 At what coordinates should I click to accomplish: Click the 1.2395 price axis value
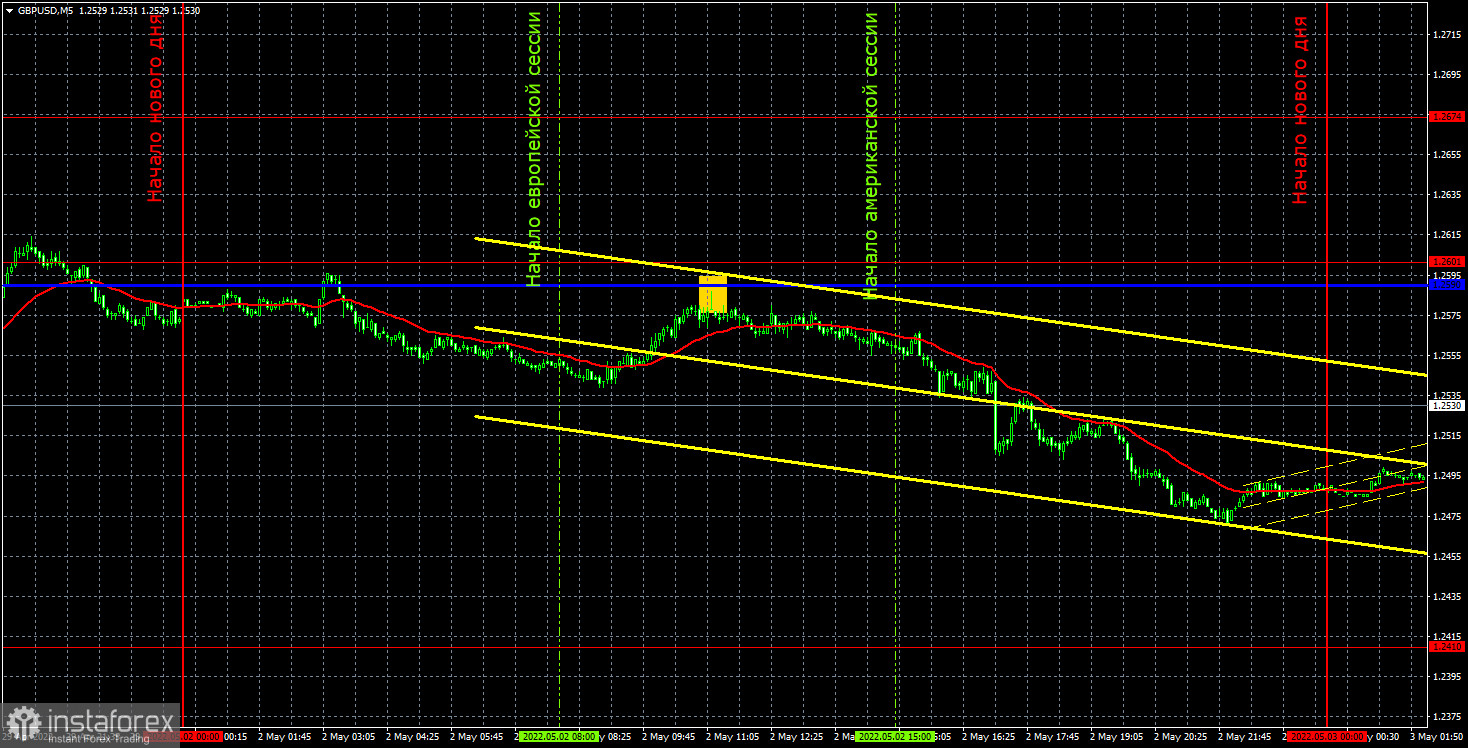(1447, 677)
